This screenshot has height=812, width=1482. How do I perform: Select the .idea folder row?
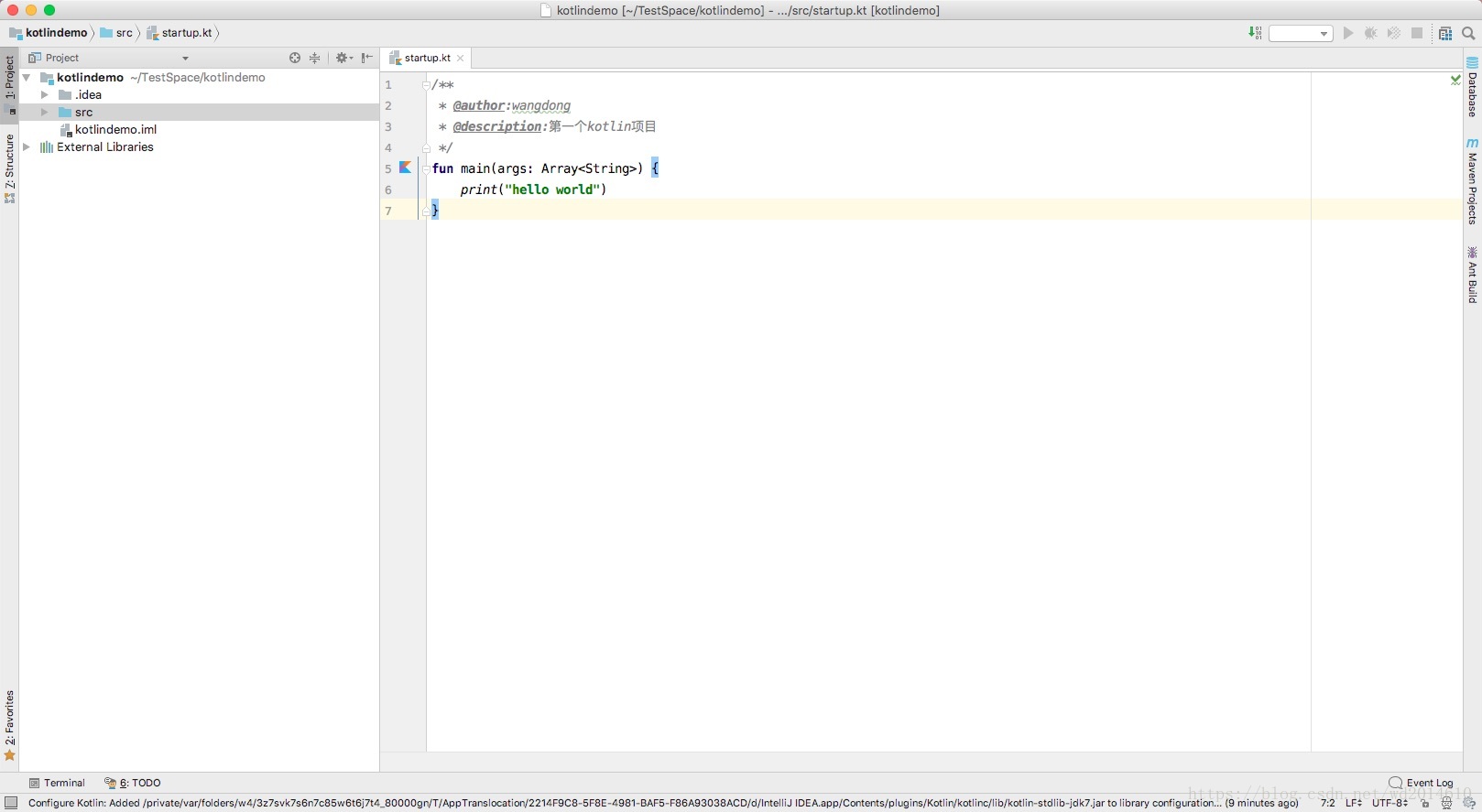(199, 95)
